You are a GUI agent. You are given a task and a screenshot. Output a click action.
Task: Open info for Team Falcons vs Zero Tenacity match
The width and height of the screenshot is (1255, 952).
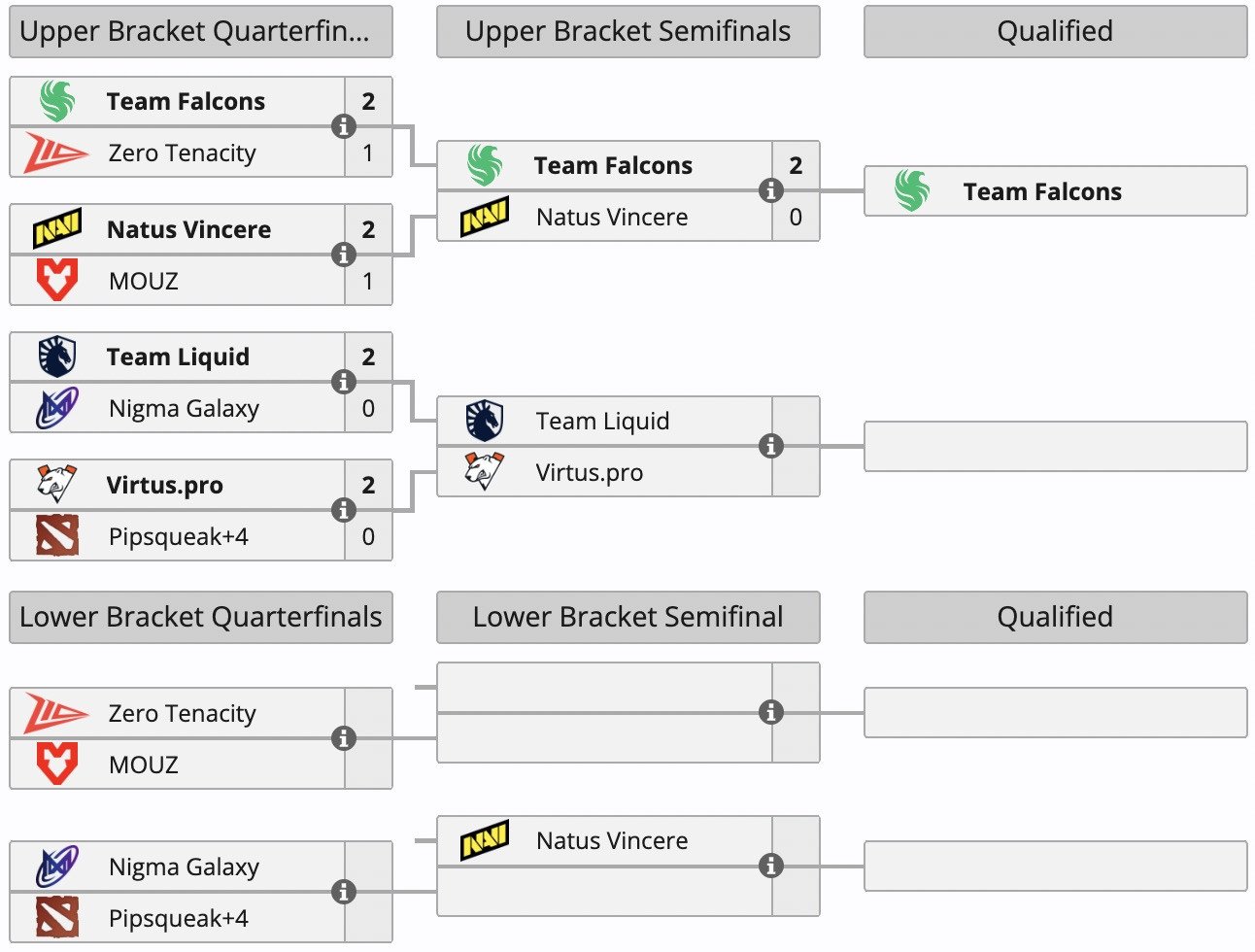343,126
